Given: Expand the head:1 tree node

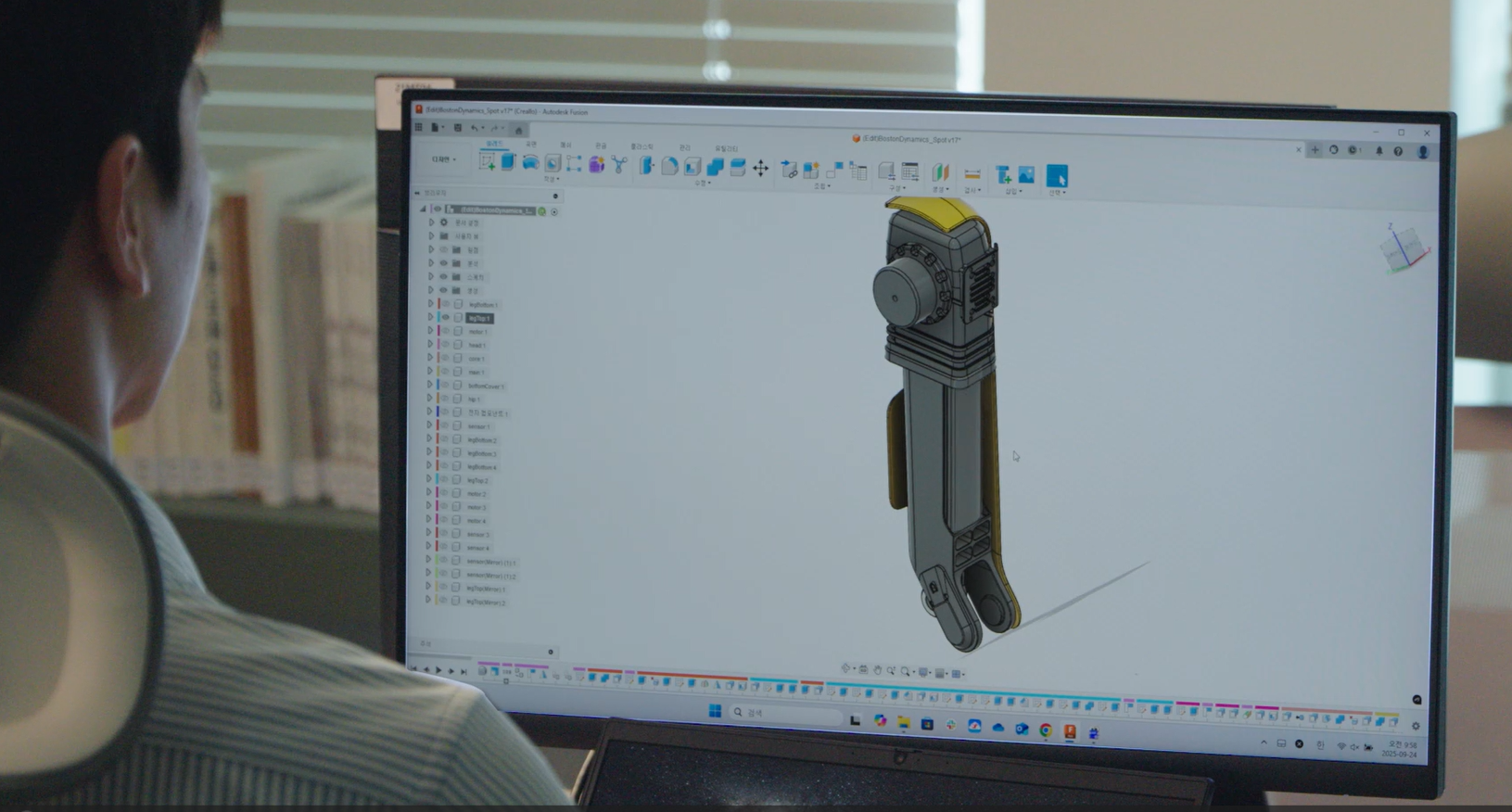Looking at the screenshot, I should pos(430,345).
